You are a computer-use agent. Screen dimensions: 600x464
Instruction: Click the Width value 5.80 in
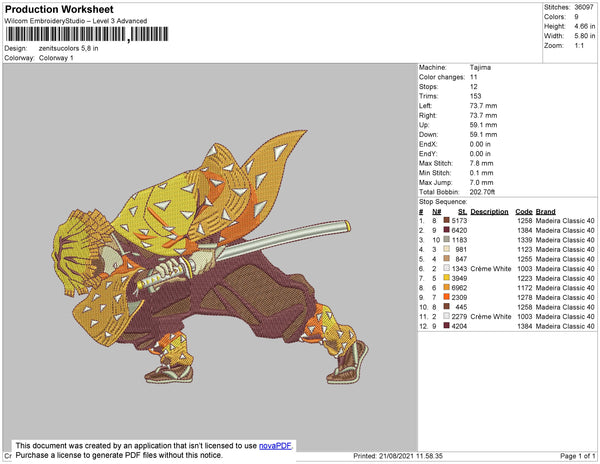click(585, 36)
